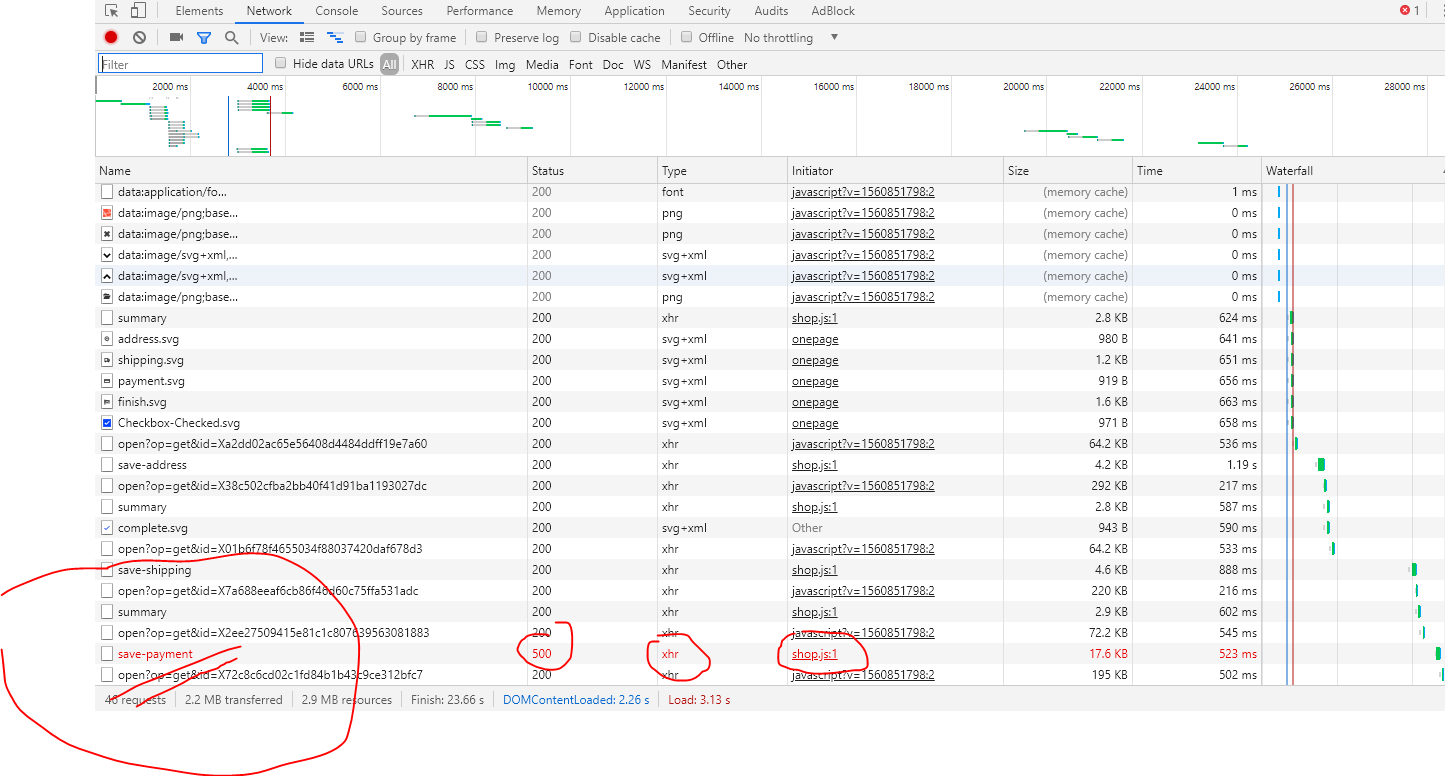
Task: Open onepage initiator of address.svg
Action: [815, 339]
